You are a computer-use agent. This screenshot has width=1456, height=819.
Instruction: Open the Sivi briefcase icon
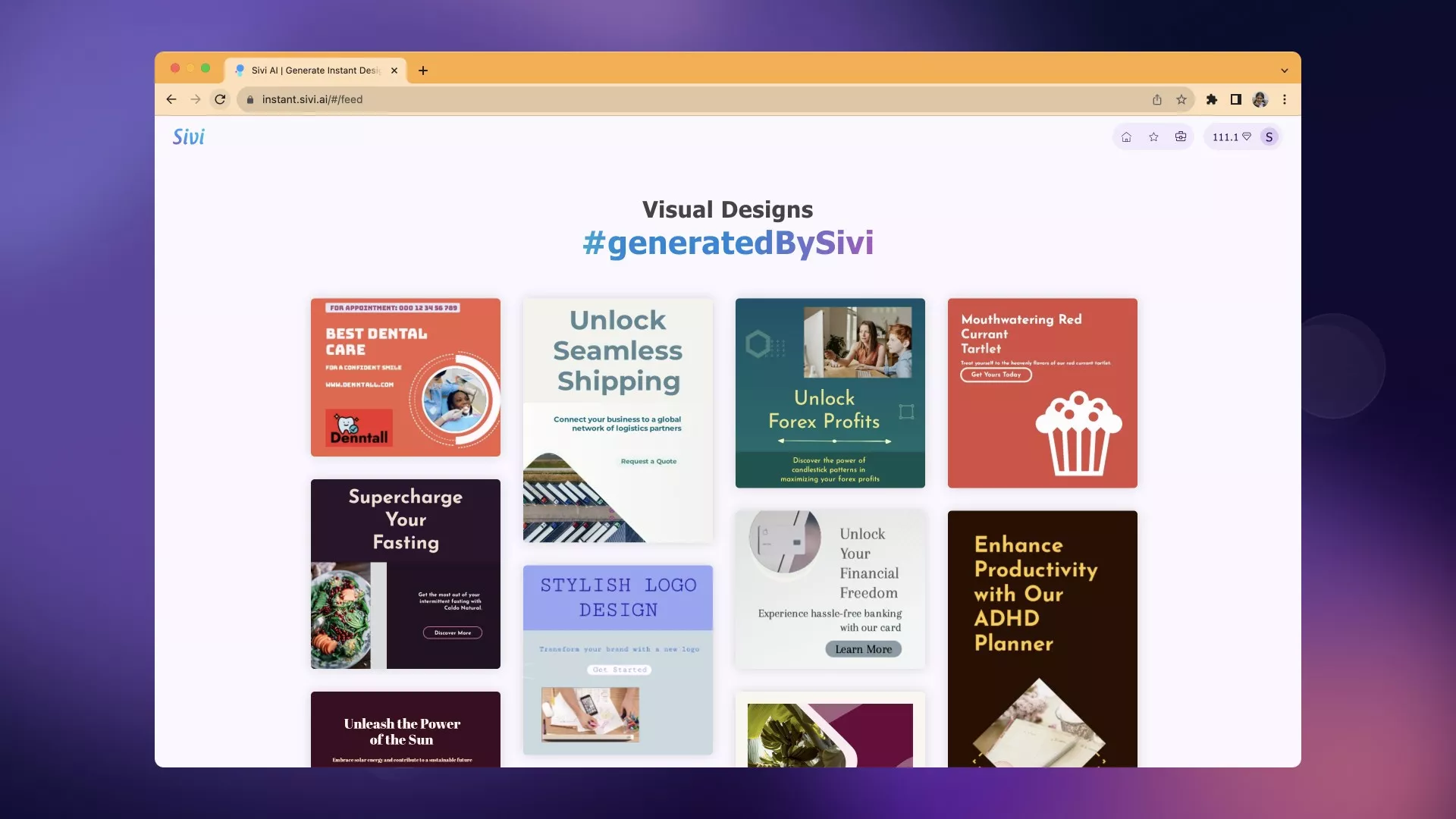pos(1181,137)
